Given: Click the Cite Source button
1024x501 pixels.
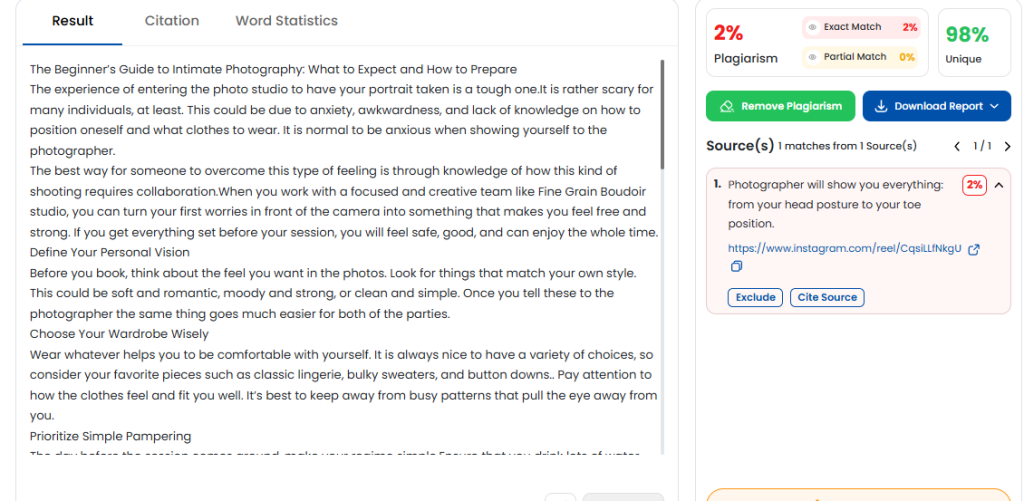Looking at the screenshot, I should pos(827,297).
